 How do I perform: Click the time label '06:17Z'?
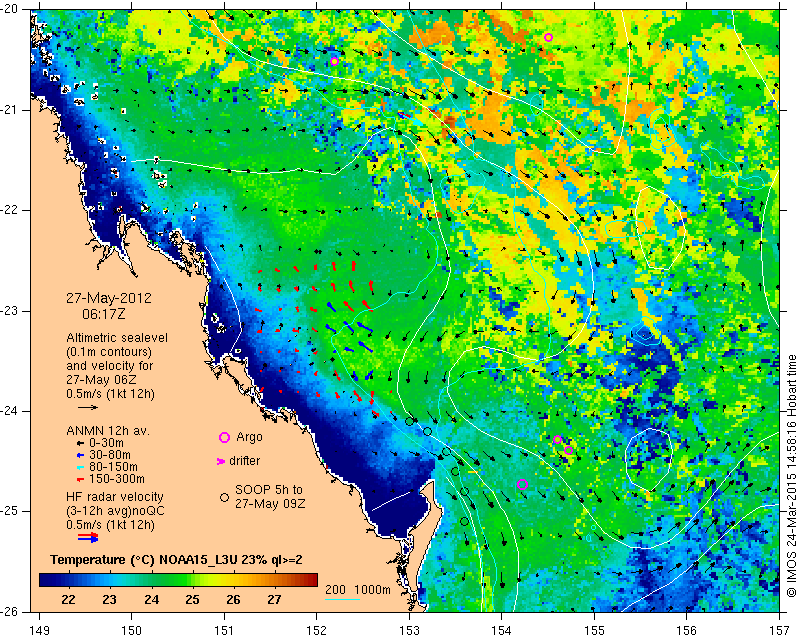point(104,314)
